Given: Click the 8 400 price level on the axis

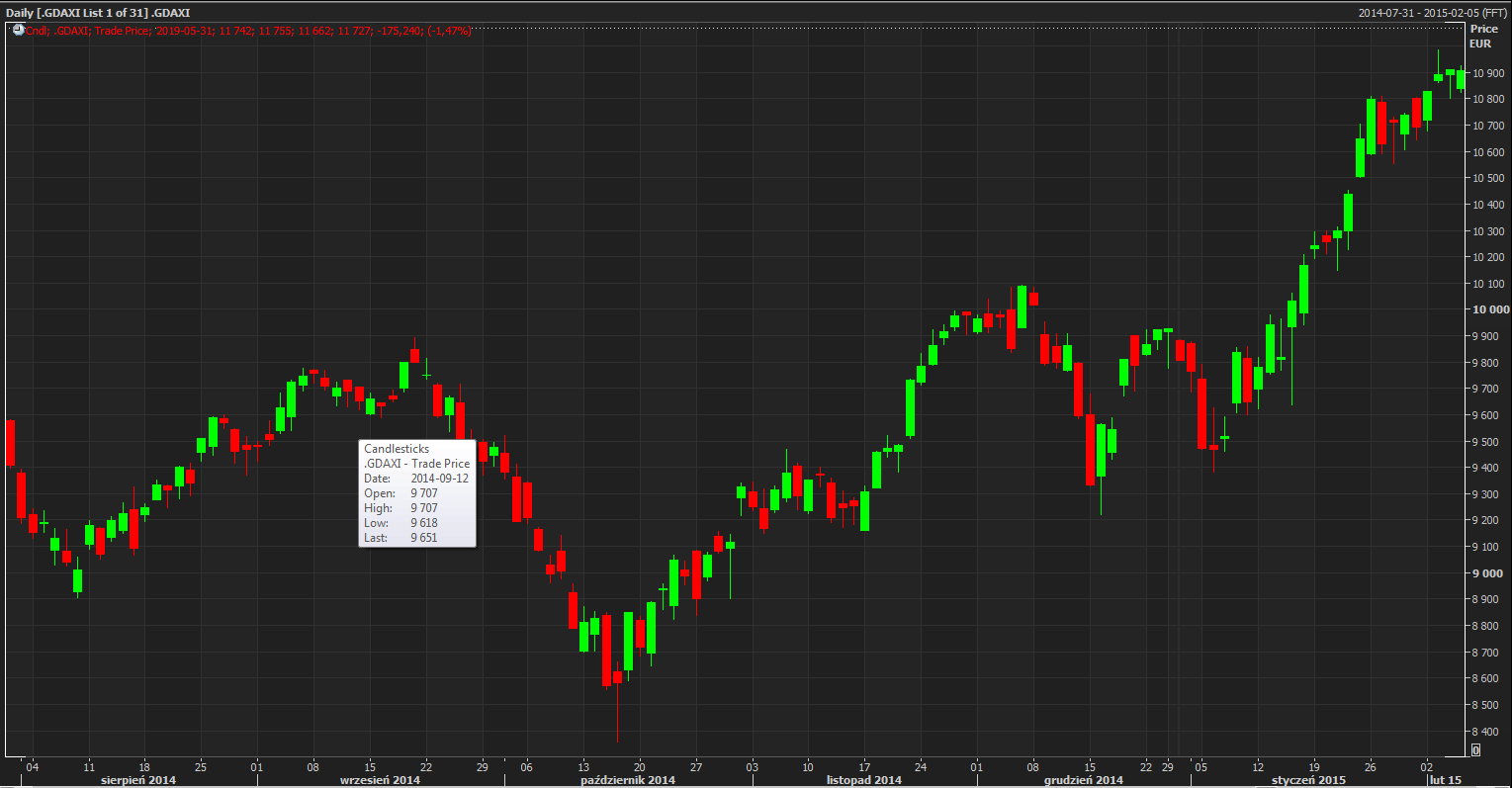Looking at the screenshot, I should click(1489, 732).
